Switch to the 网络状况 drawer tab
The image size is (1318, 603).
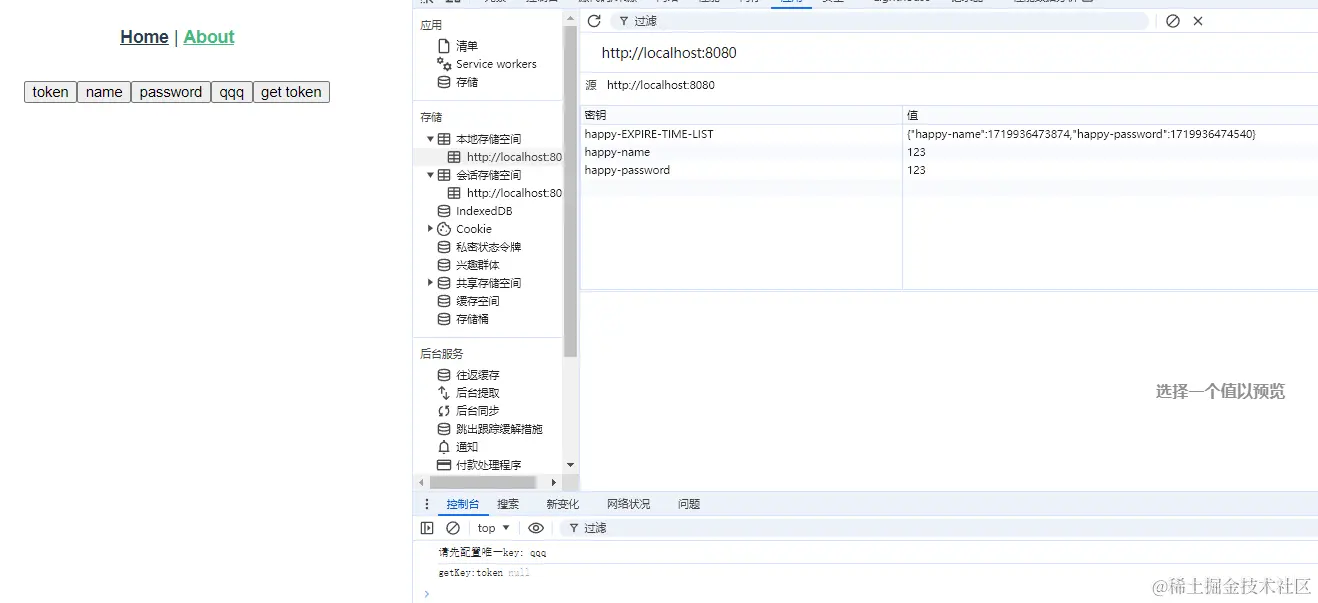point(628,504)
